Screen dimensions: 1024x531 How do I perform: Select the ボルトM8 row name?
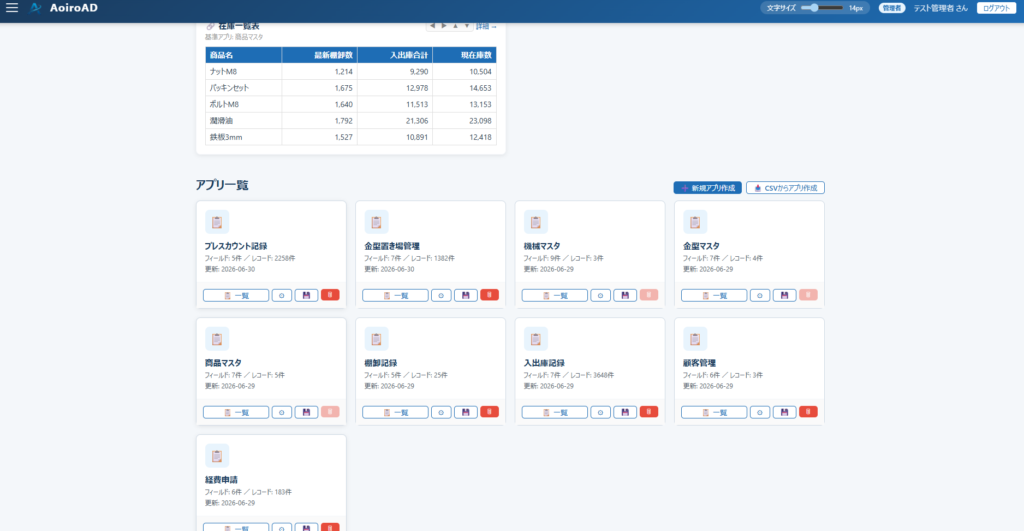224,105
